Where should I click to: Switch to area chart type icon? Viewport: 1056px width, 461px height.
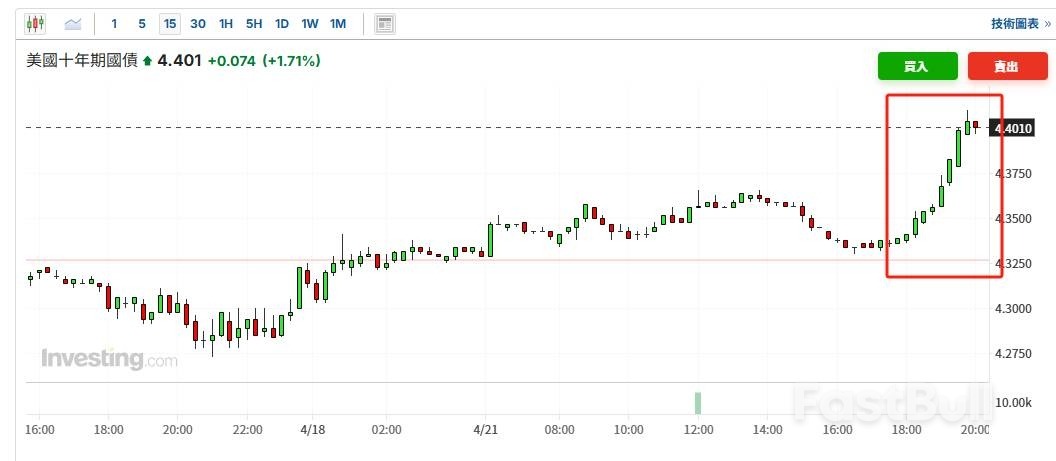73,23
